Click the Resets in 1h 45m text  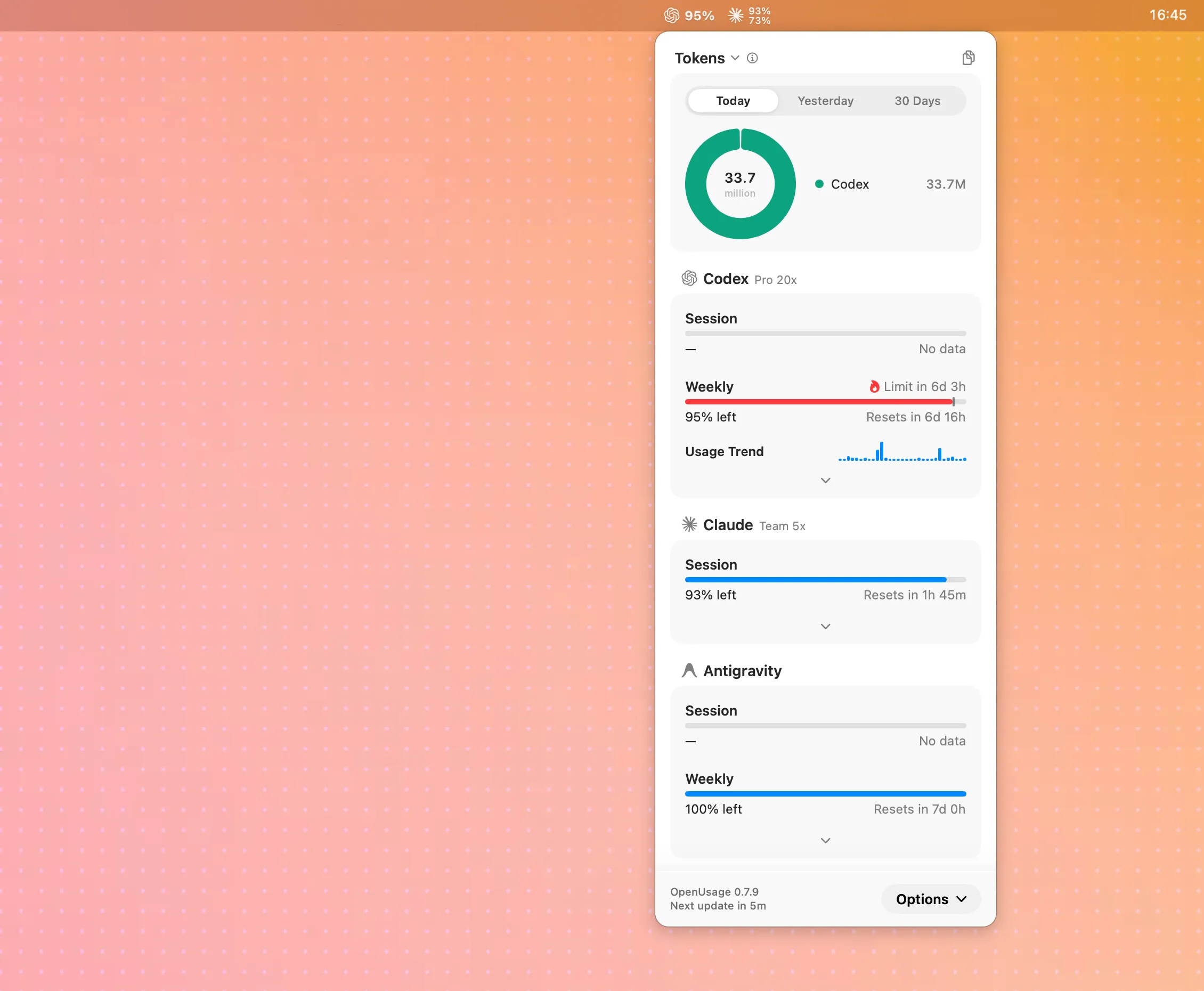click(x=914, y=595)
